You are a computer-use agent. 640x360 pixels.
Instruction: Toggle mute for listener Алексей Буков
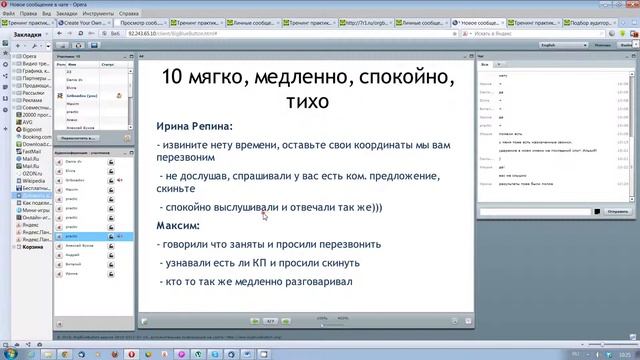[60, 246]
